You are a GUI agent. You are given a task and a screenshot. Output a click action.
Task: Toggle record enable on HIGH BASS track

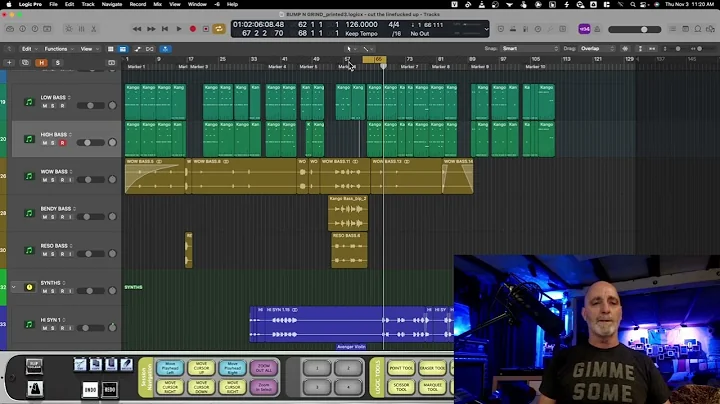(x=62, y=143)
